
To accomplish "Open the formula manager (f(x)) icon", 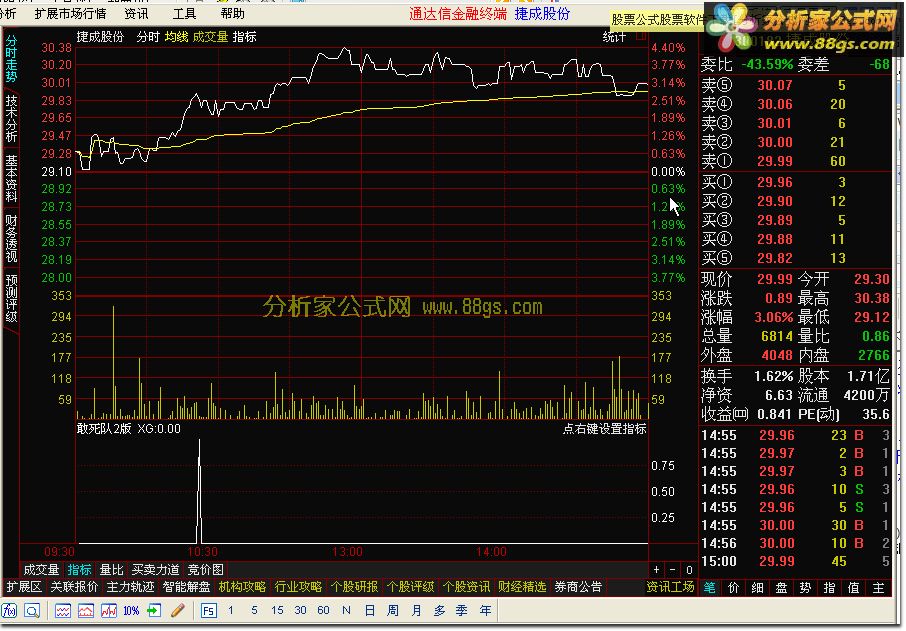I will tap(9, 610).
